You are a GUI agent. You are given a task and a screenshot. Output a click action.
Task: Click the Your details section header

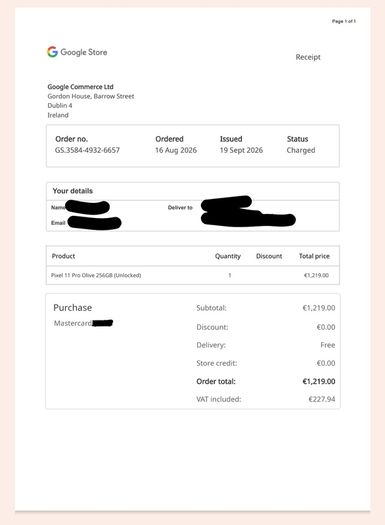tap(73, 191)
